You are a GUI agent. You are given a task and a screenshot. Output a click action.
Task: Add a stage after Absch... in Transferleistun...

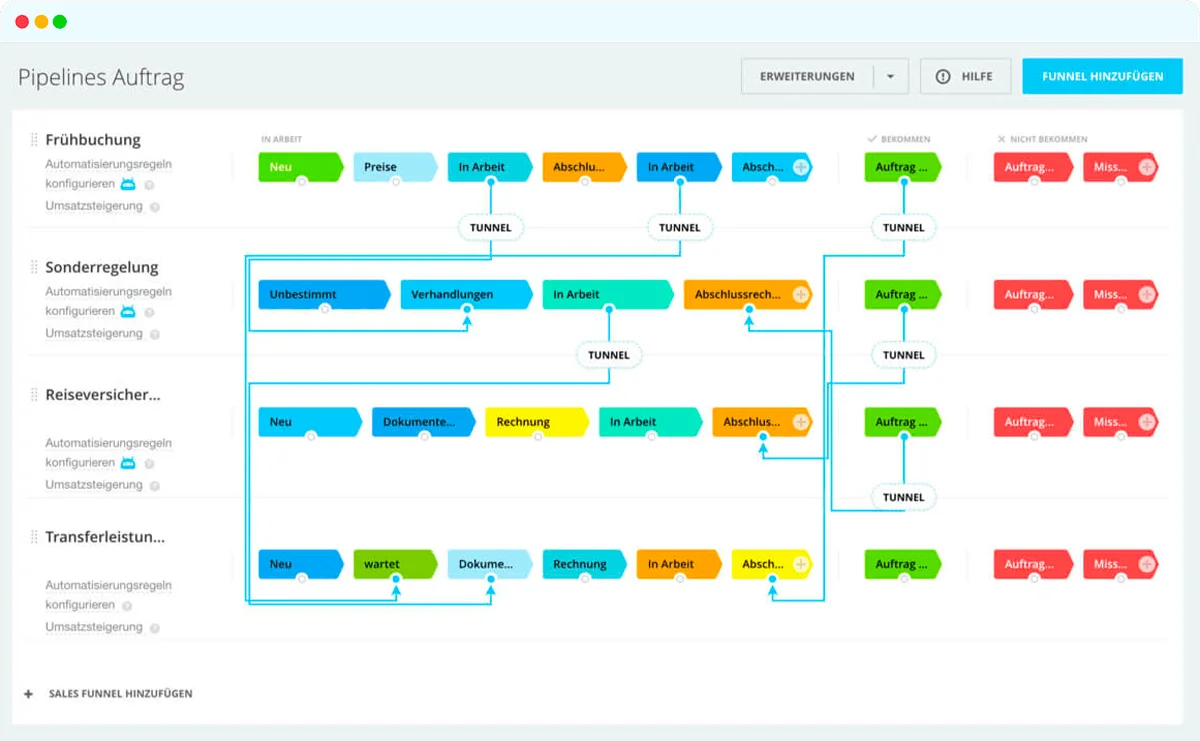tap(801, 564)
